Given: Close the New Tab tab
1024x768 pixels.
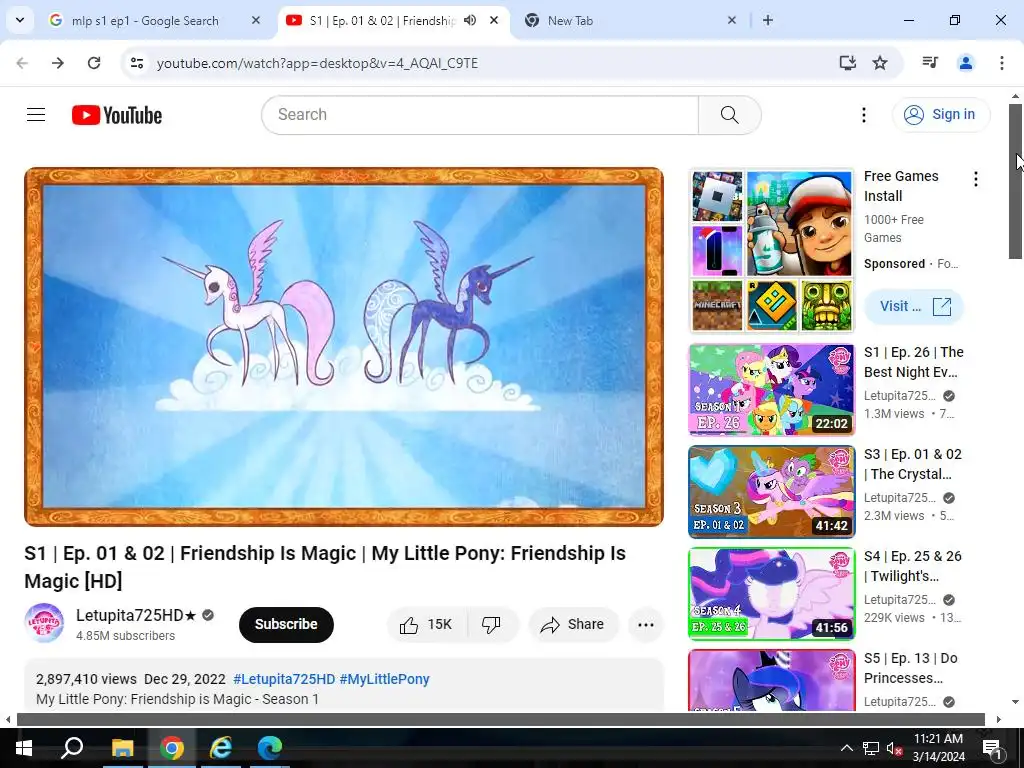Looking at the screenshot, I should [x=732, y=20].
